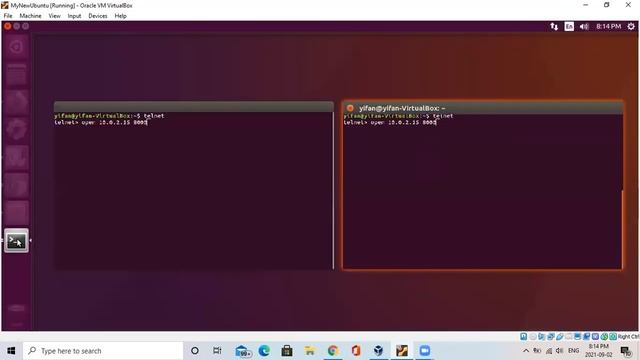The width and height of the screenshot is (640, 360).
Task: Click the Right Ctrl host key label
Action: pyautogui.click(x=629, y=337)
